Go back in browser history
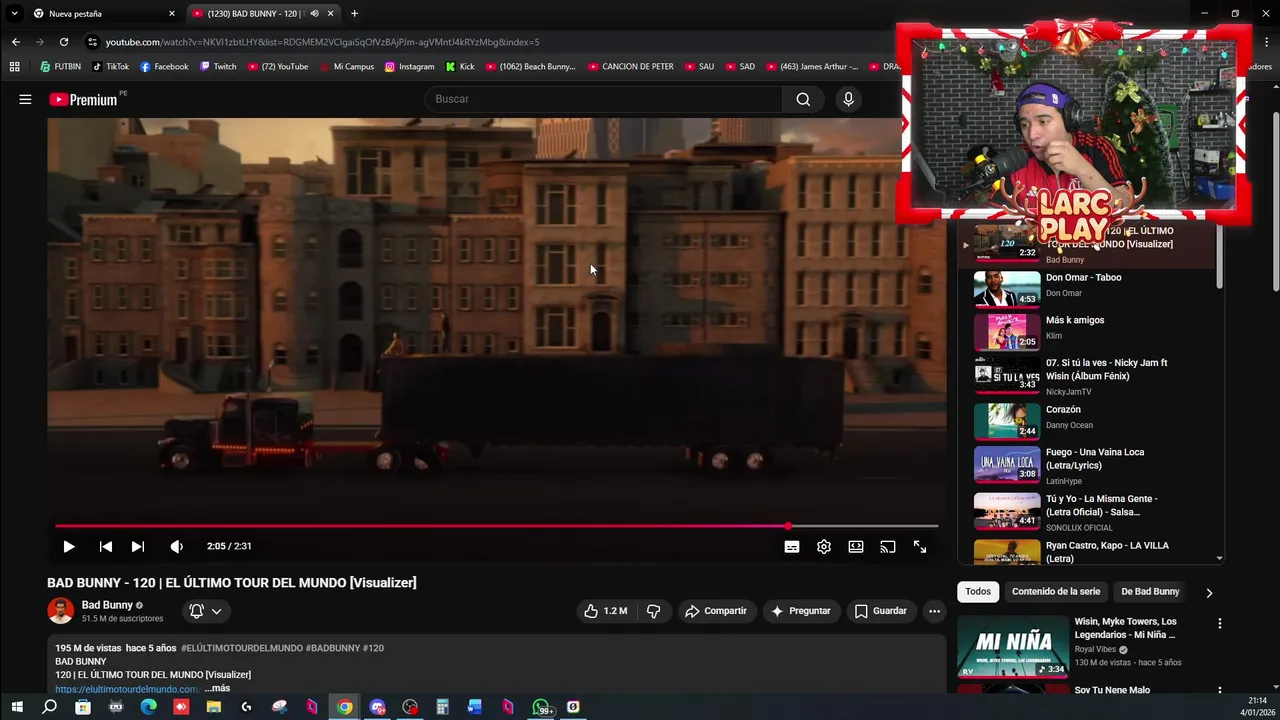 [x=15, y=42]
